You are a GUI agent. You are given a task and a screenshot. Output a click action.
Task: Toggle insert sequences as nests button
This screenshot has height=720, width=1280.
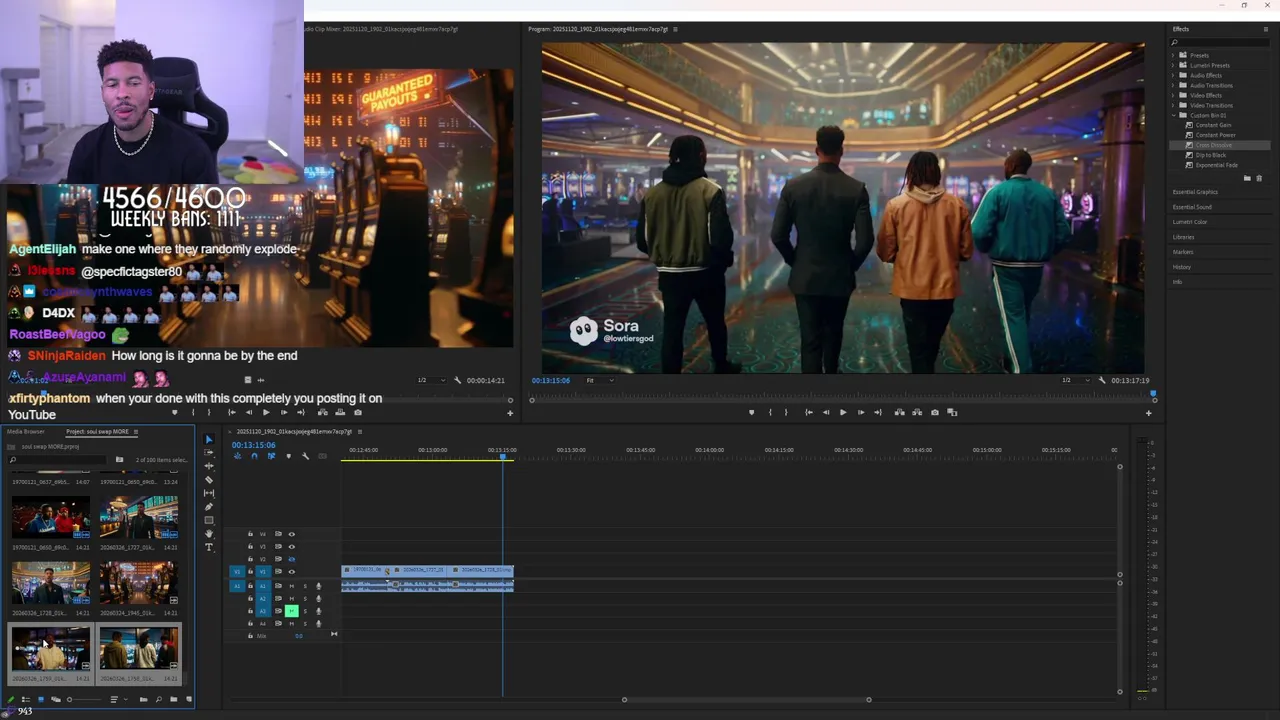(237, 456)
